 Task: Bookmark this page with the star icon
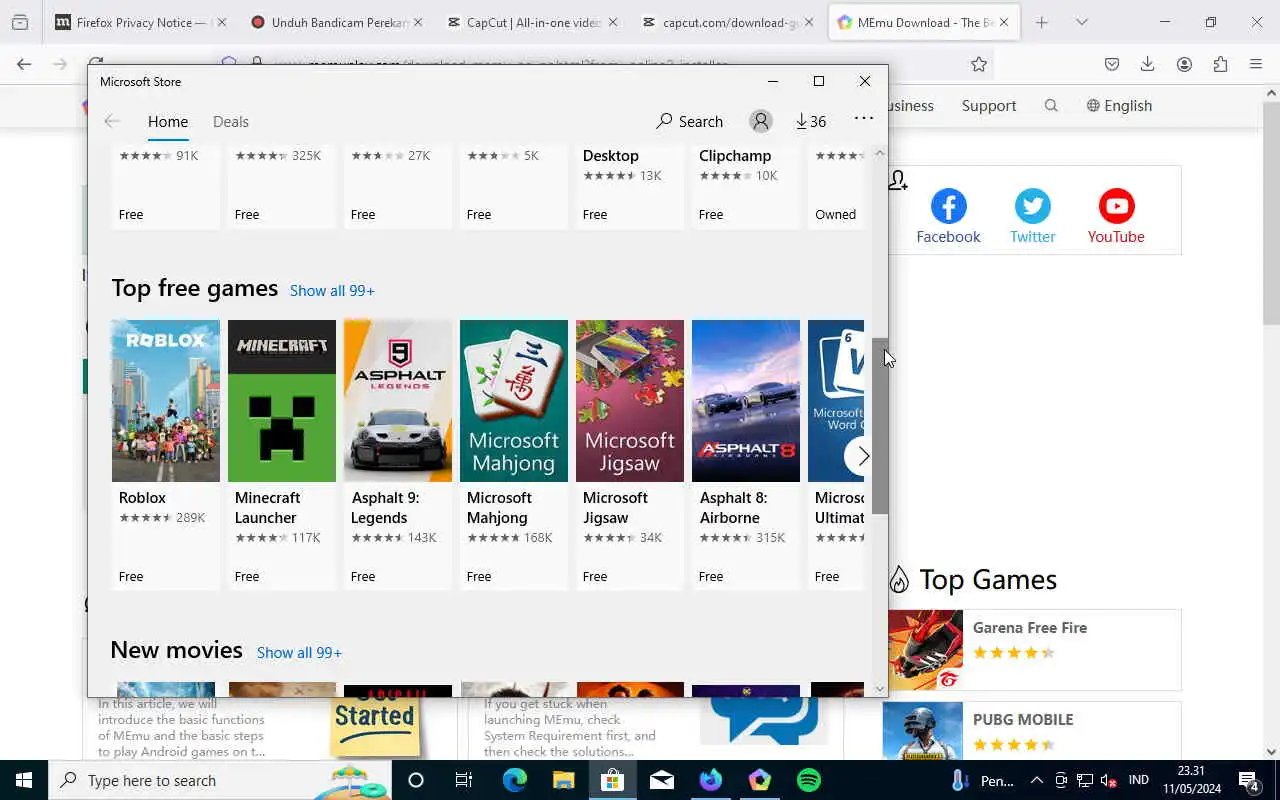point(979,64)
